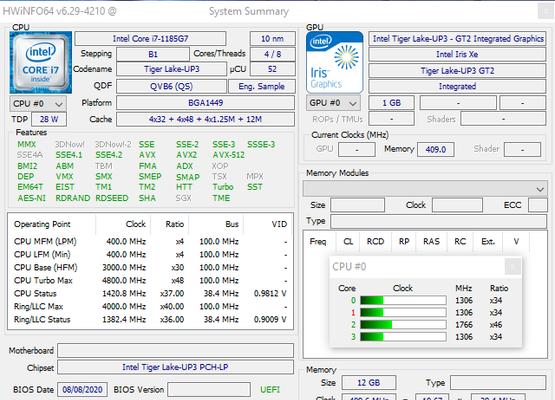Click the system Memory Type field
Viewport: 555px width, 400px height.
pyautogui.click(x=498, y=383)
